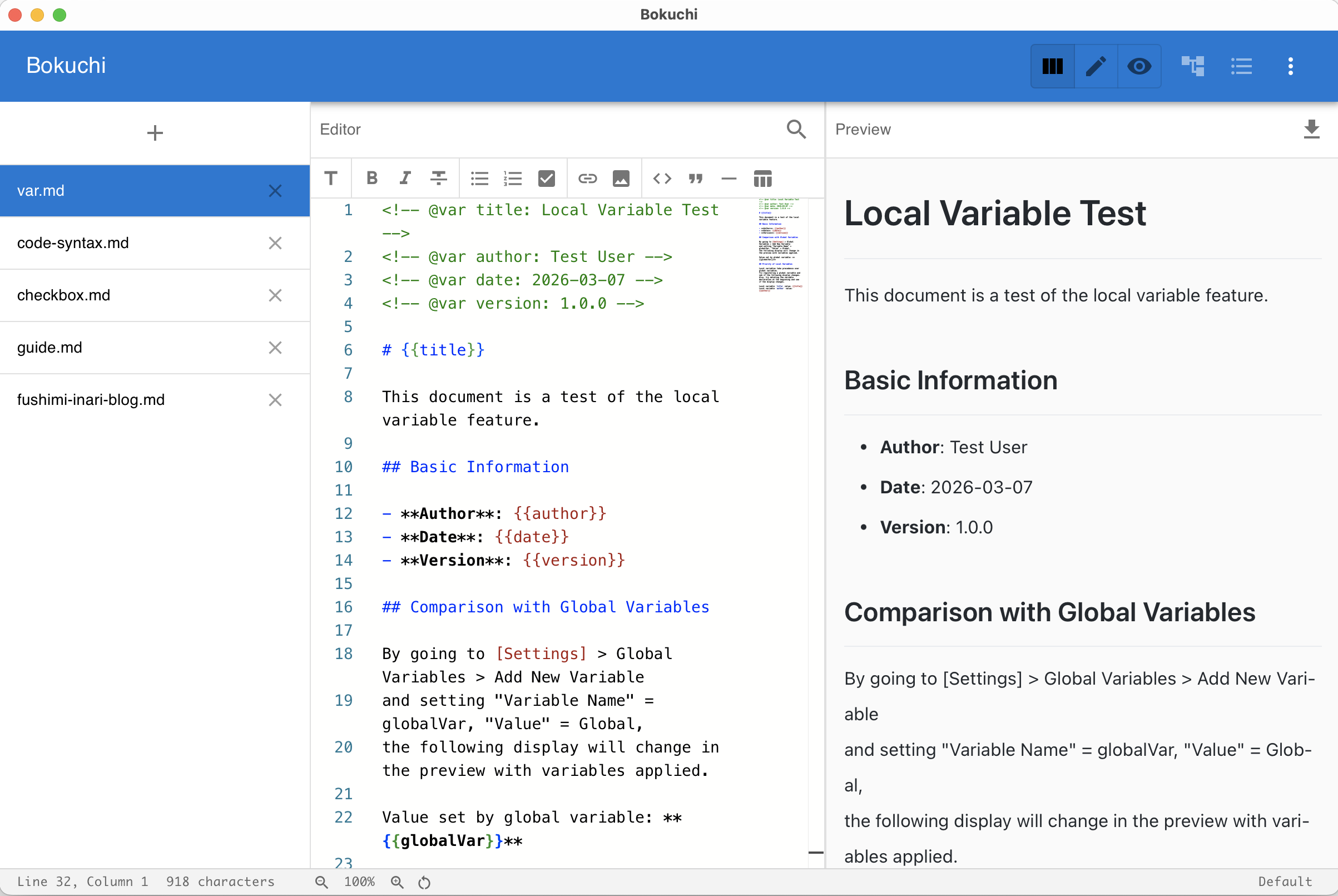The image size is (1338, 896).
Task: Open the variables tree icon in the header
Action: click(x=1193, y=66)
